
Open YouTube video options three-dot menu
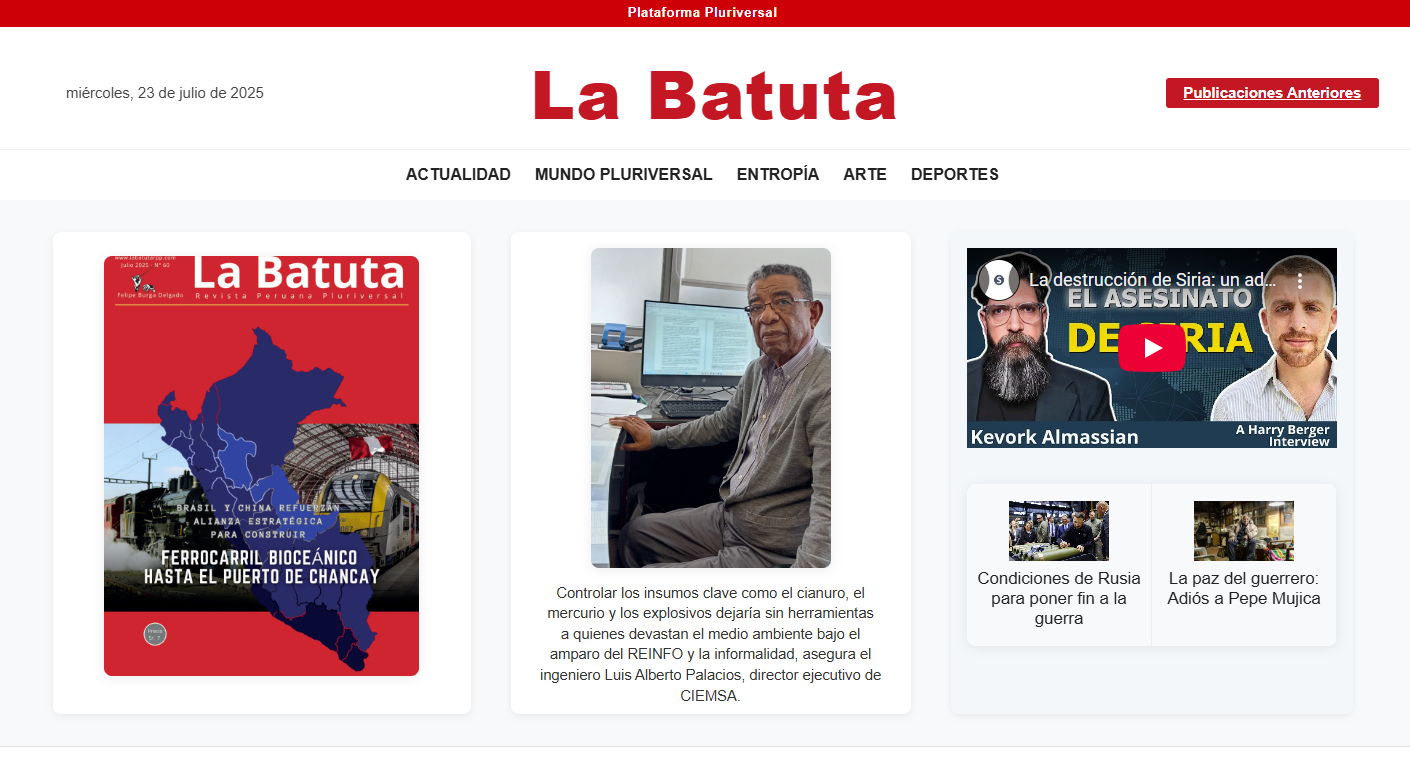(1300, 281)
